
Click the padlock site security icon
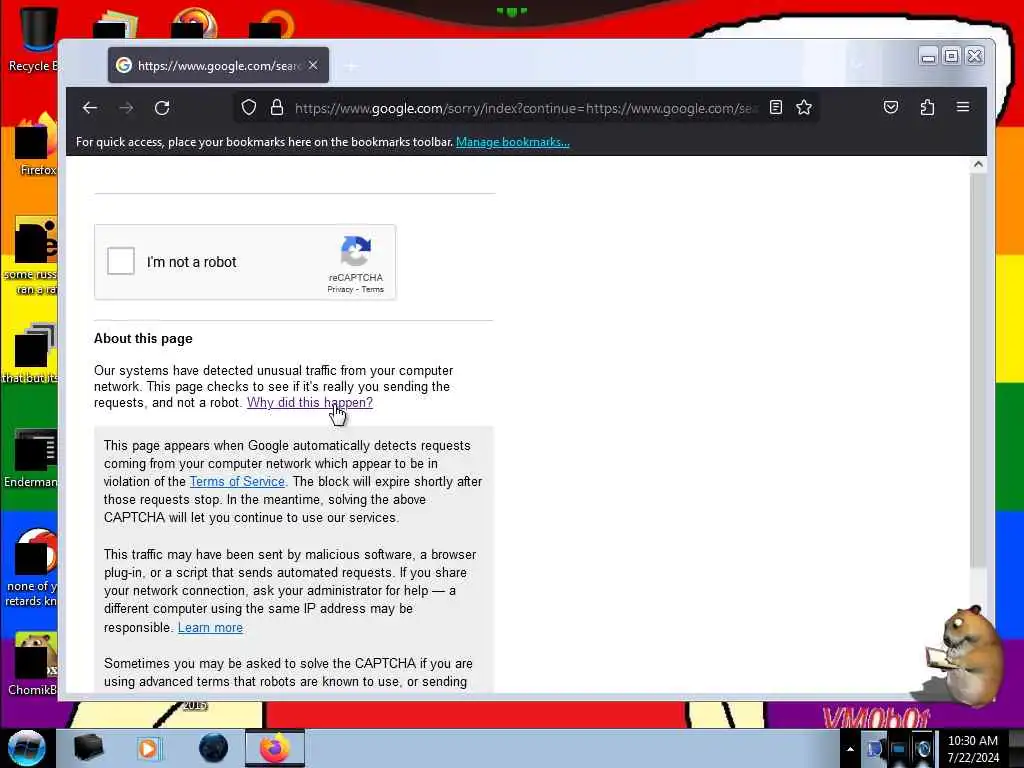point(277,108)
